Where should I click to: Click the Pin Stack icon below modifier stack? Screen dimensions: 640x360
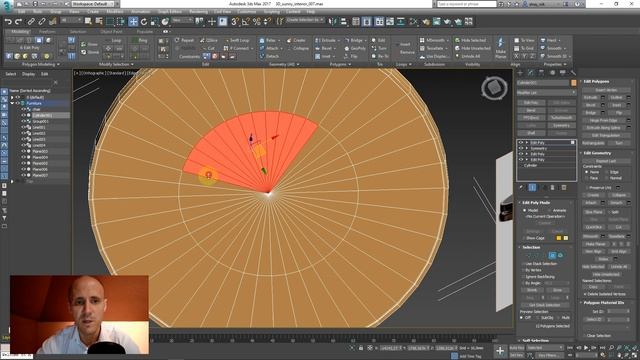tap(521, 187)
